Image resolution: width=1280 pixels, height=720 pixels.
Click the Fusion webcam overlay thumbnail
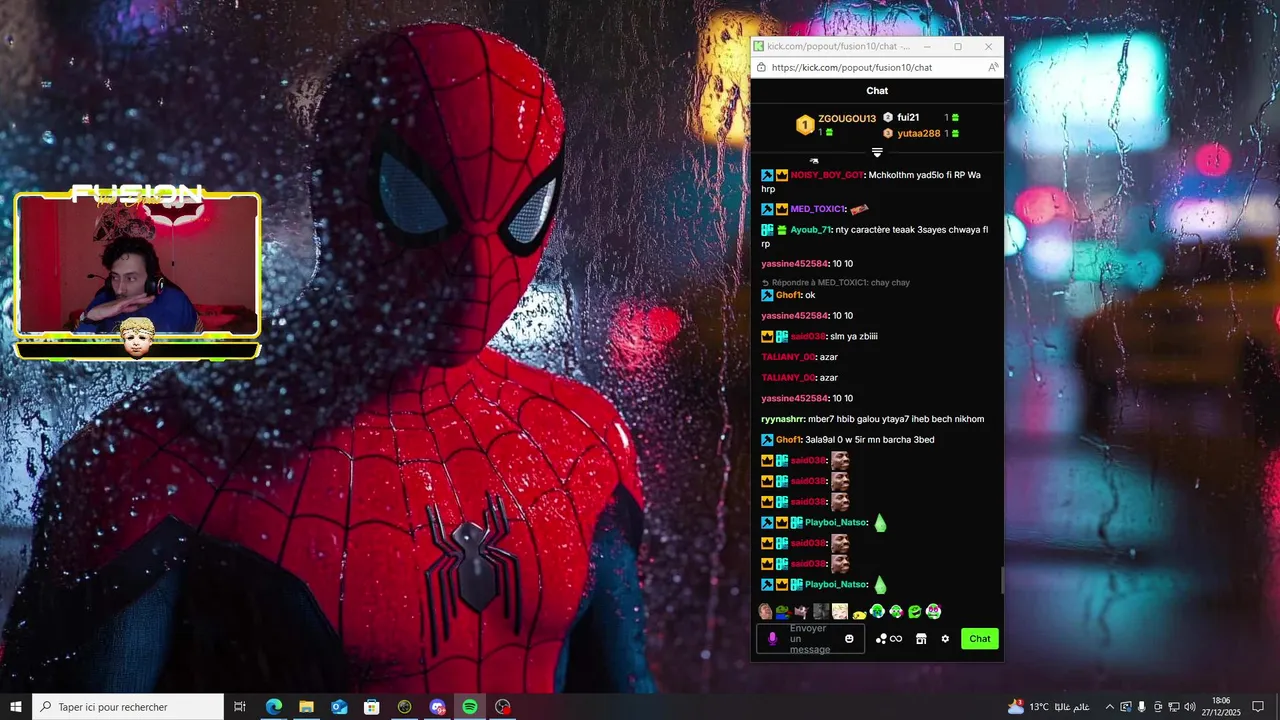137,272
